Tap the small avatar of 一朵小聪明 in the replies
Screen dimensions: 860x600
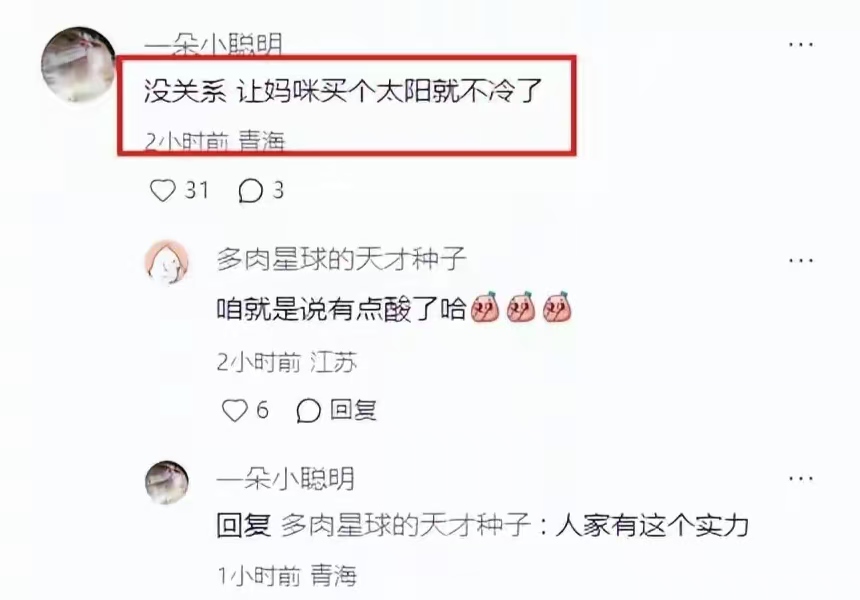click(167, 482)
